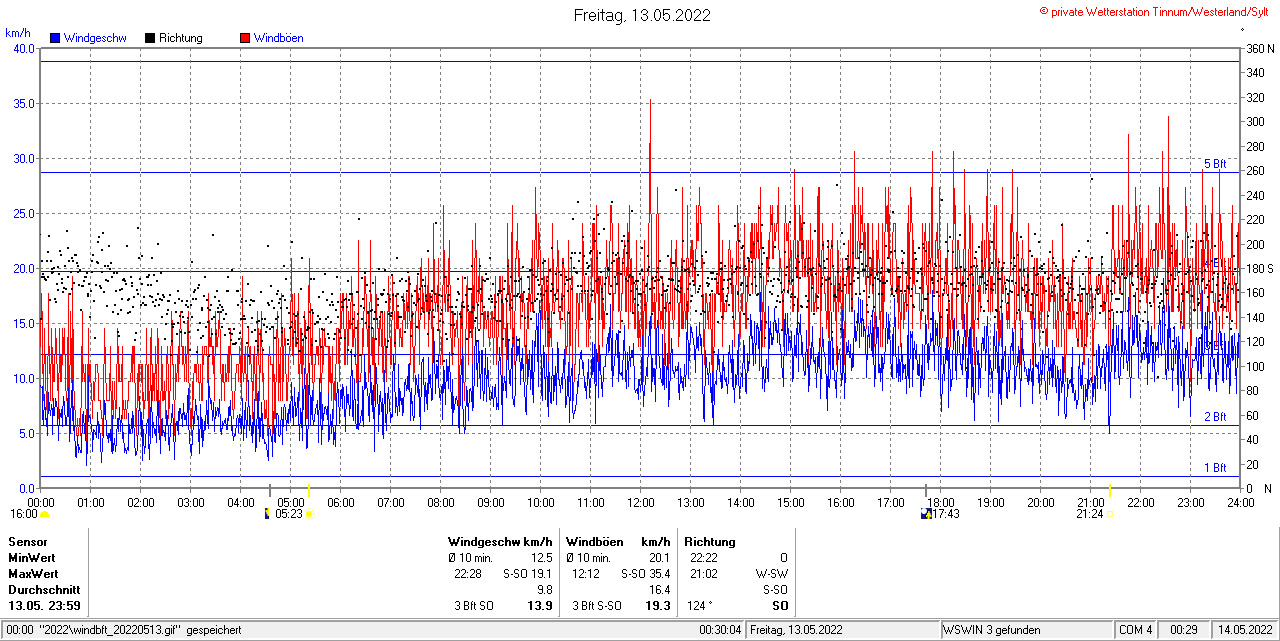1280x641 pixels.
Task: Click the current gust value 19.3
Action: tap(658, 606)
